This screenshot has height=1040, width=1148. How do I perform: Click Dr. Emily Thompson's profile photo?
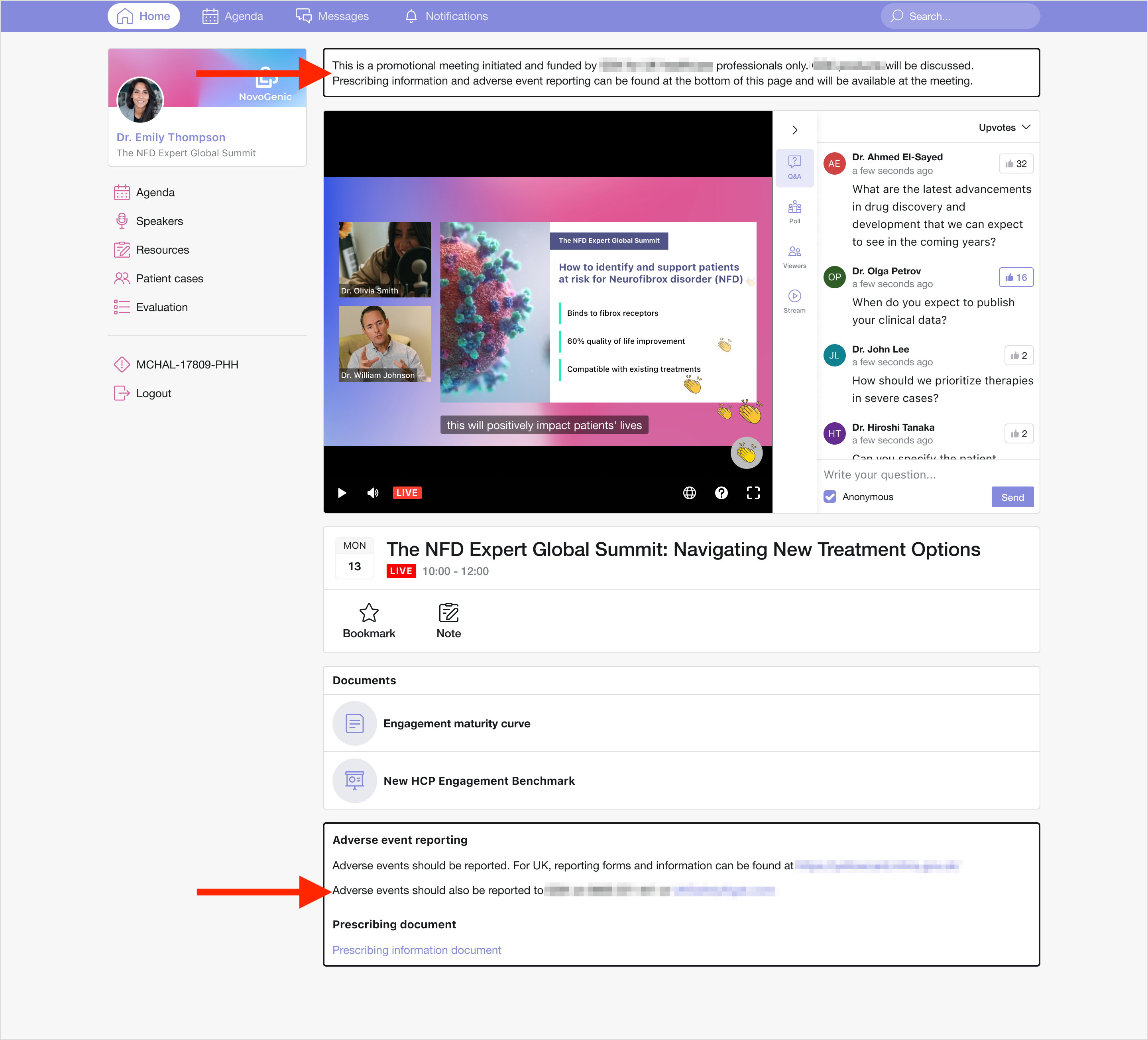point(140,100)
